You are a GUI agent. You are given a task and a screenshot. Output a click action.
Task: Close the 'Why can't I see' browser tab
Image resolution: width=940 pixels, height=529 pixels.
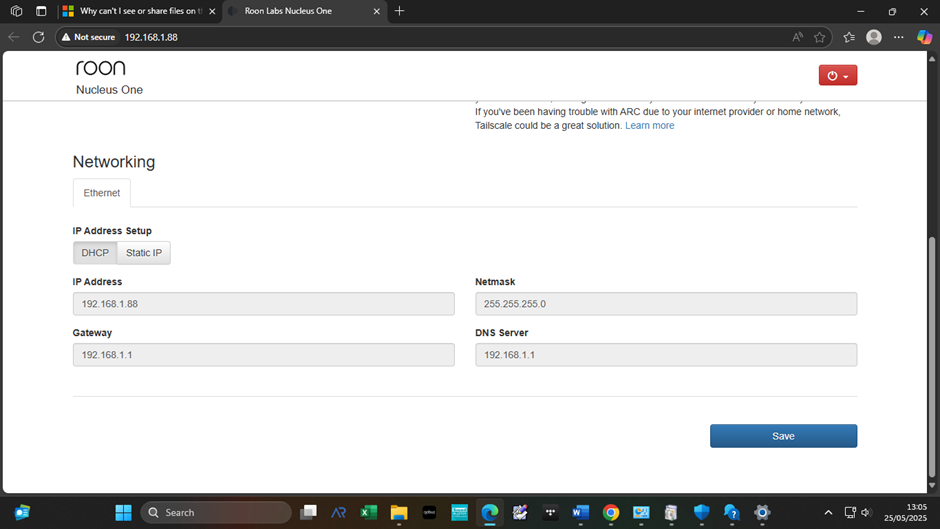click(x=212, y=11)
